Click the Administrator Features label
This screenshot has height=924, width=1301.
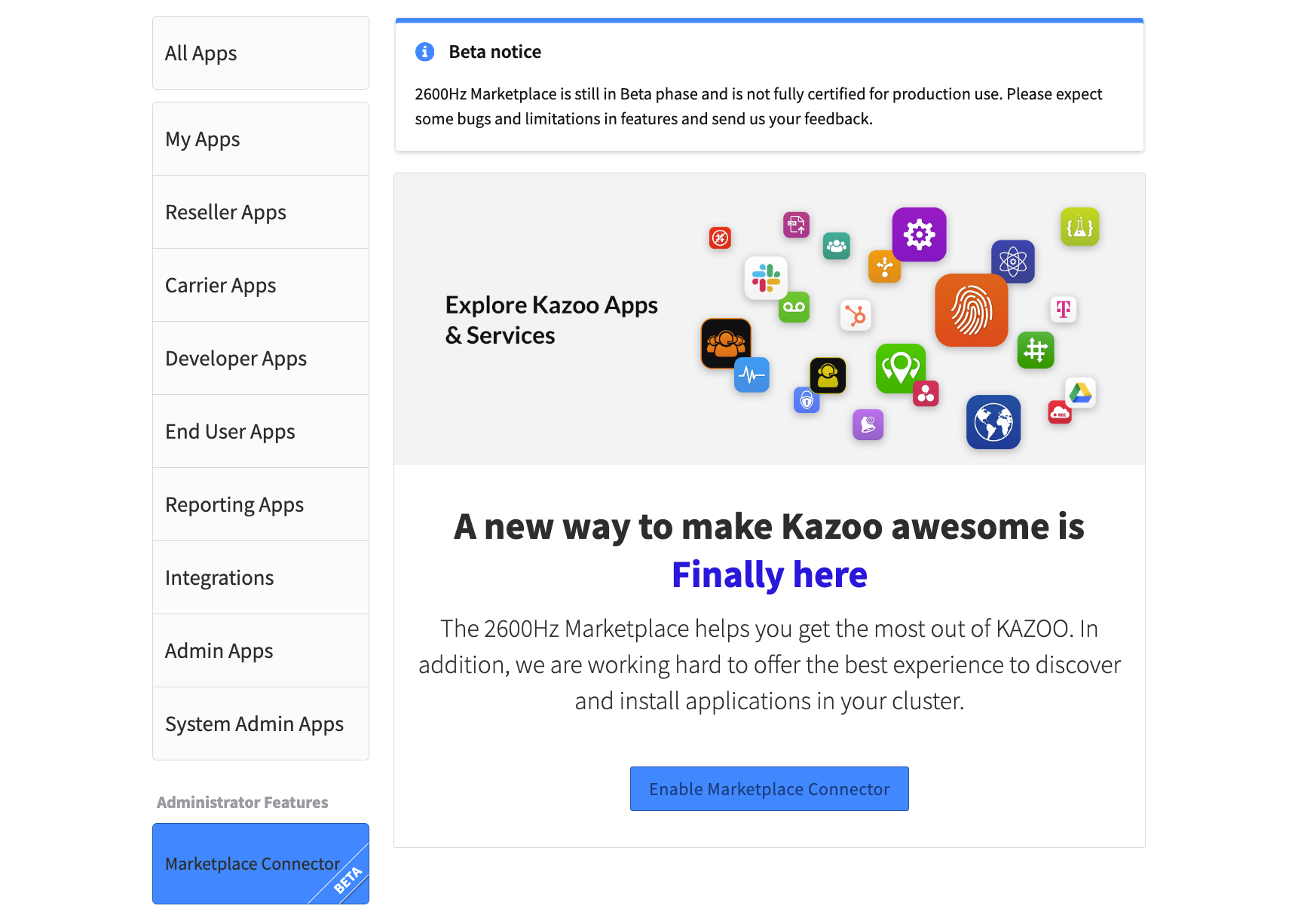(x=243, y=803)
